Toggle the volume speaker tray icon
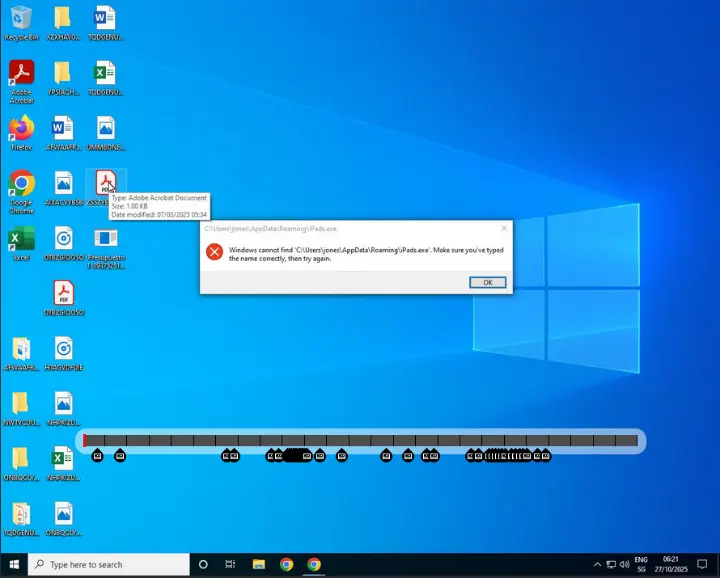The image size is (720, 578). pyautogui.click(x=624, y=564)
